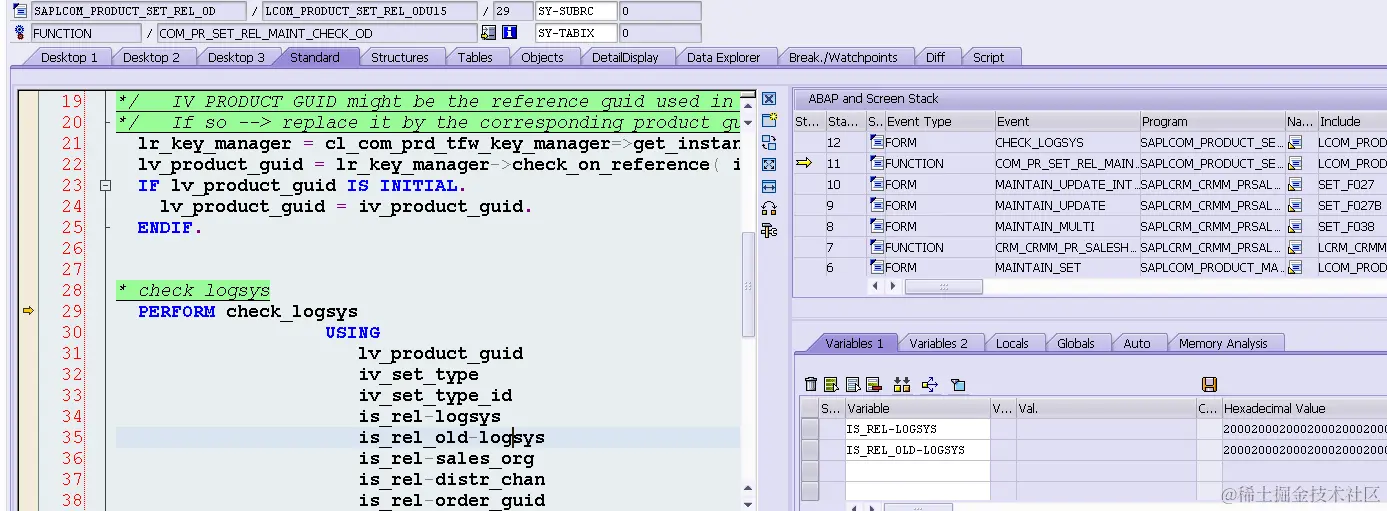Click code line 'is_rel-sales_org'
The height and width of the screenshot is (511, 1387).
(447, 459)
